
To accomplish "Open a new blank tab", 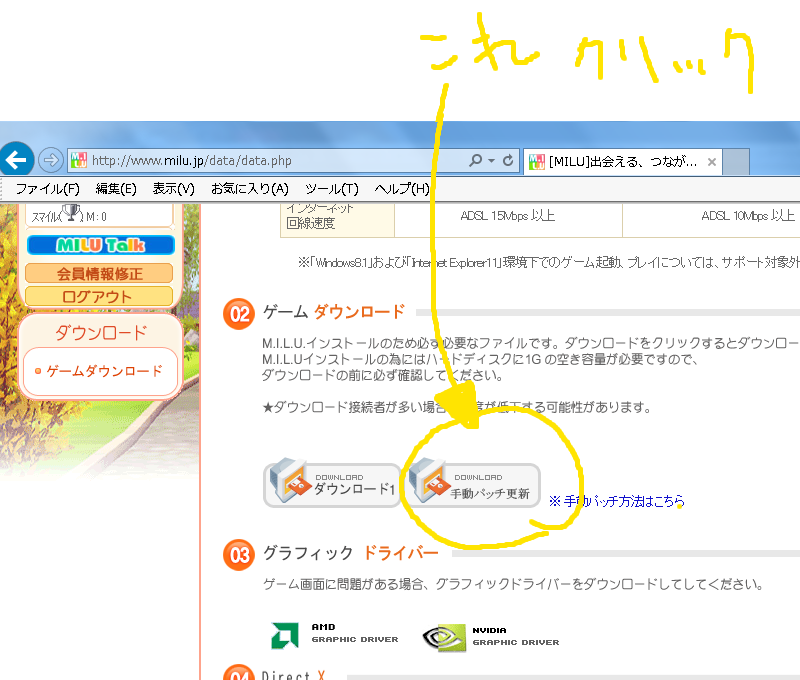I will [x=736, y=162].
